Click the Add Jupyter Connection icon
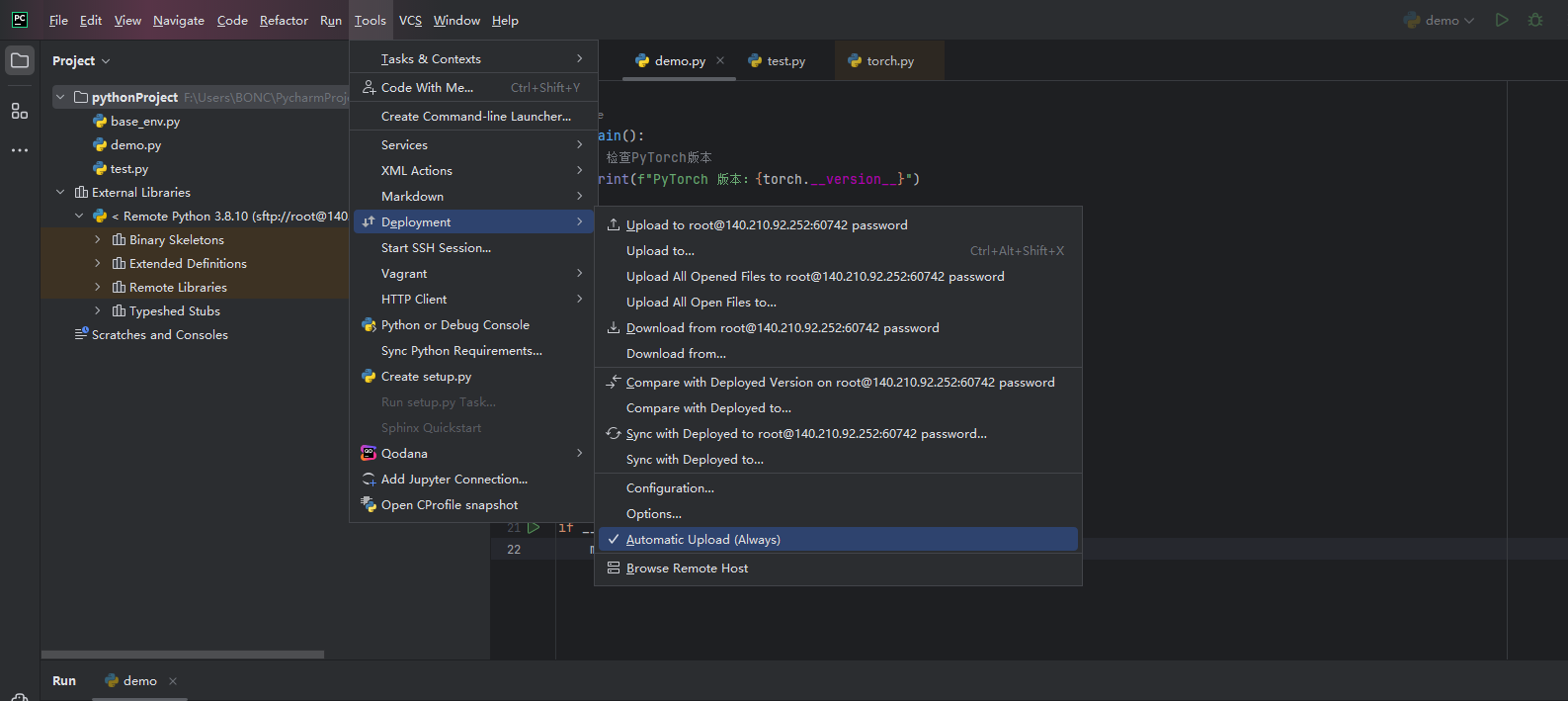 [369, 479]
